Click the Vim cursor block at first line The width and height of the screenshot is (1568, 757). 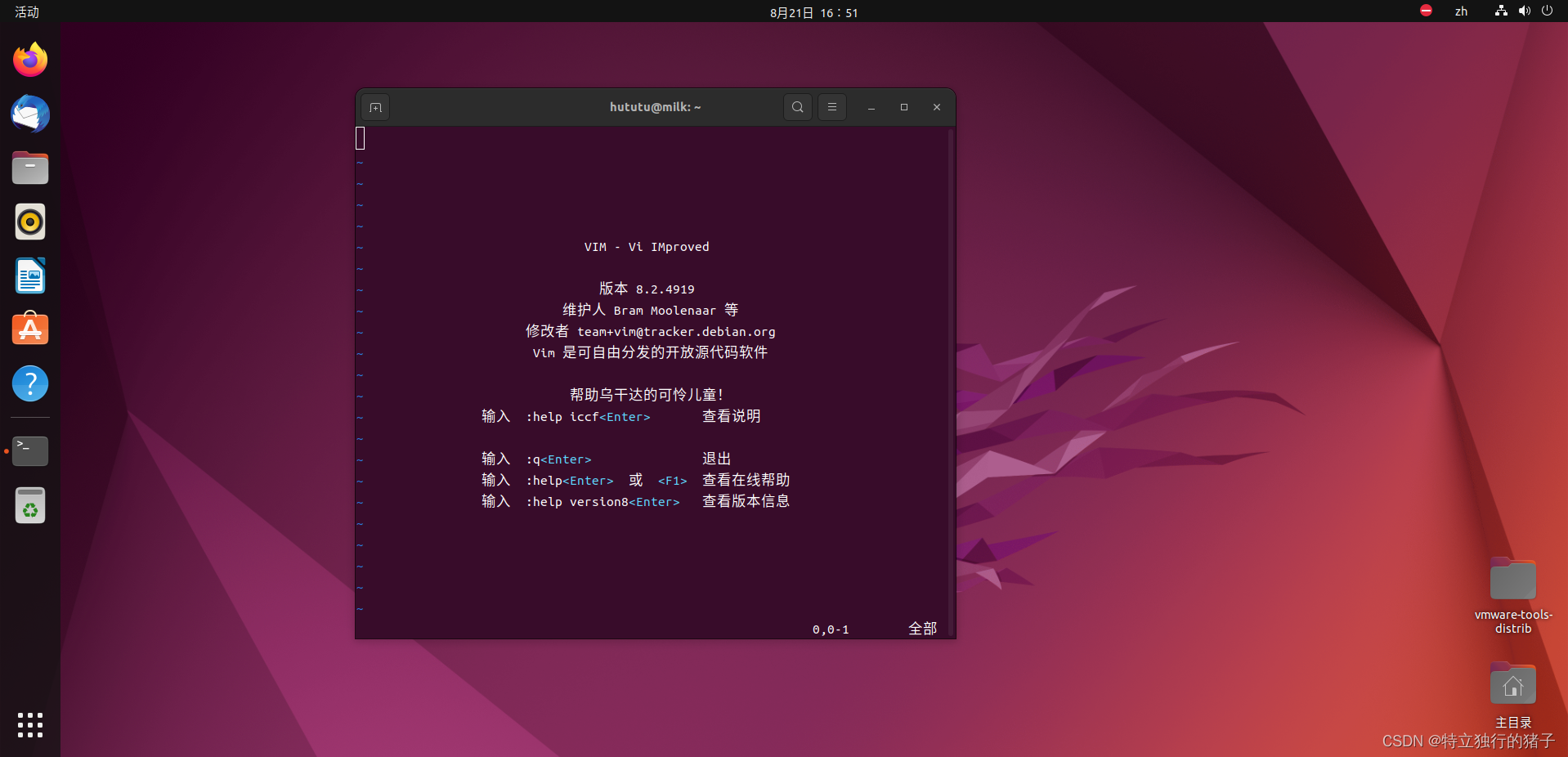pyautogui.click(x=361, y=138)
